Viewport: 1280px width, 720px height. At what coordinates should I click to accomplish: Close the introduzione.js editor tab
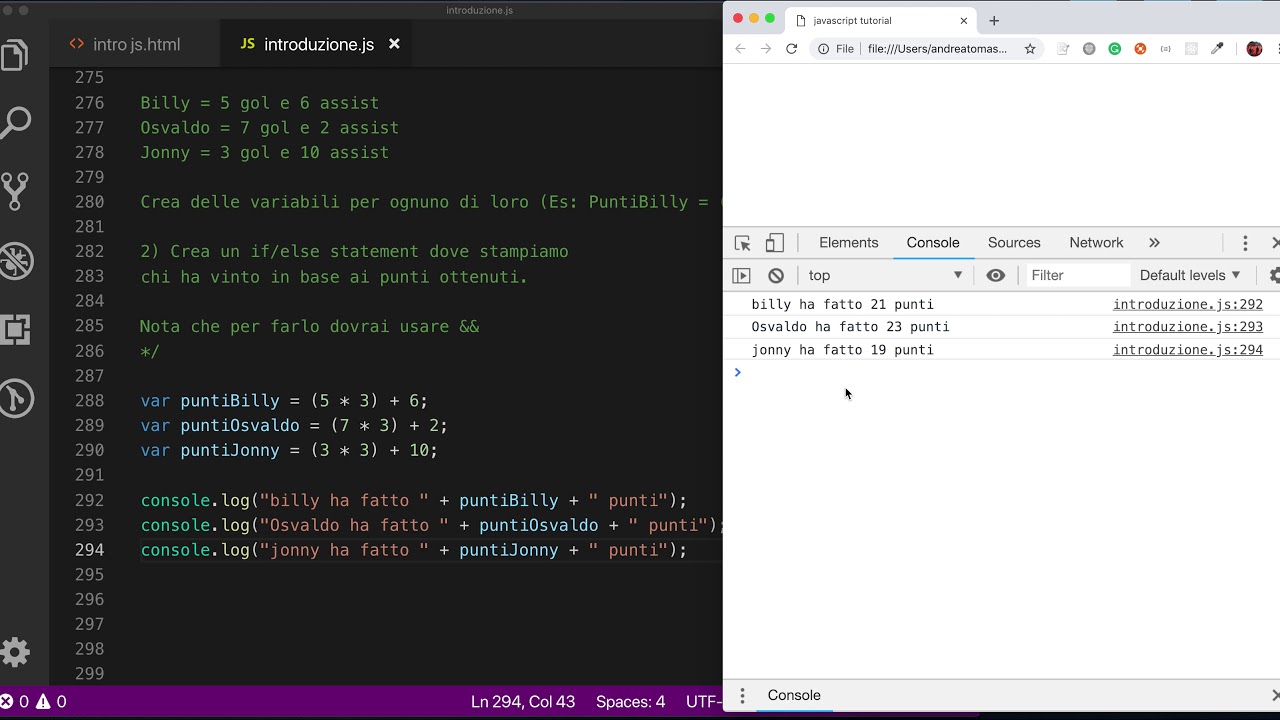394,44
